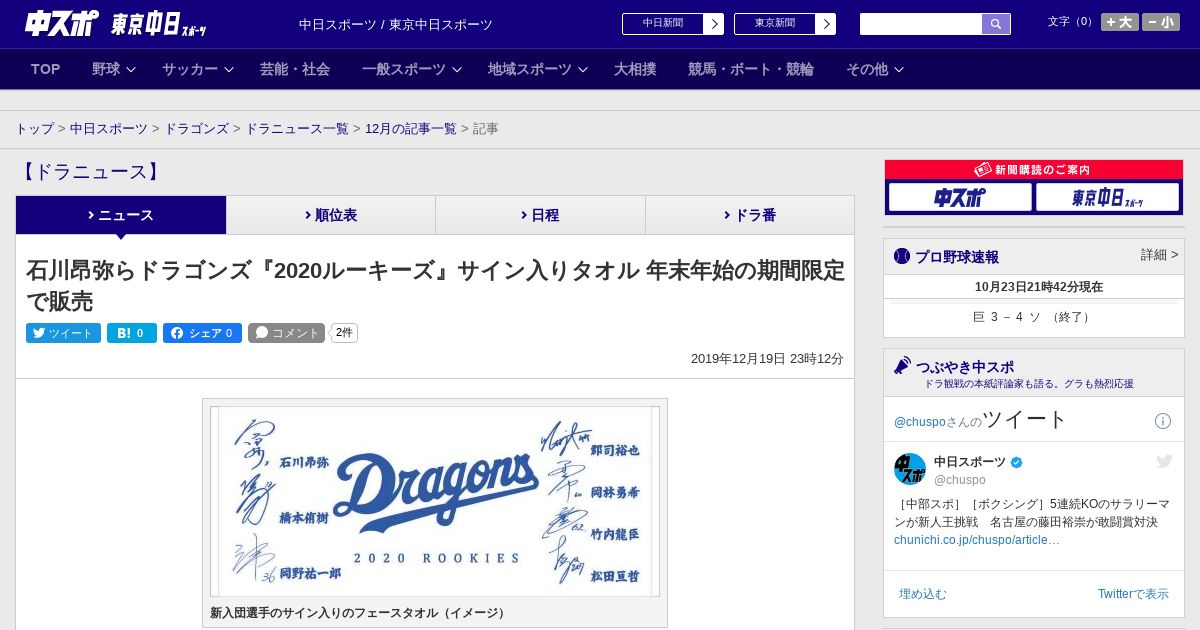Viewport: 1200px width, 630px height.
Task: Open the @chuspo handle link
Action: click(960, 480)
